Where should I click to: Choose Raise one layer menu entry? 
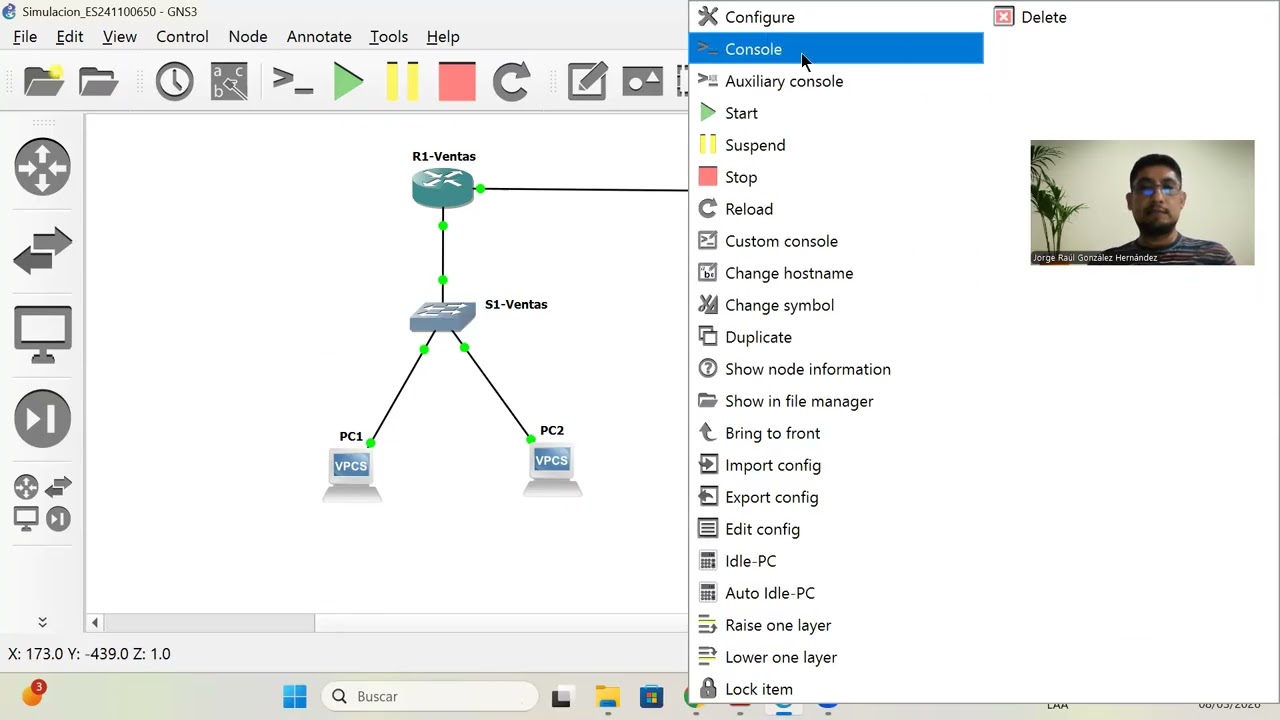point(836,625)
